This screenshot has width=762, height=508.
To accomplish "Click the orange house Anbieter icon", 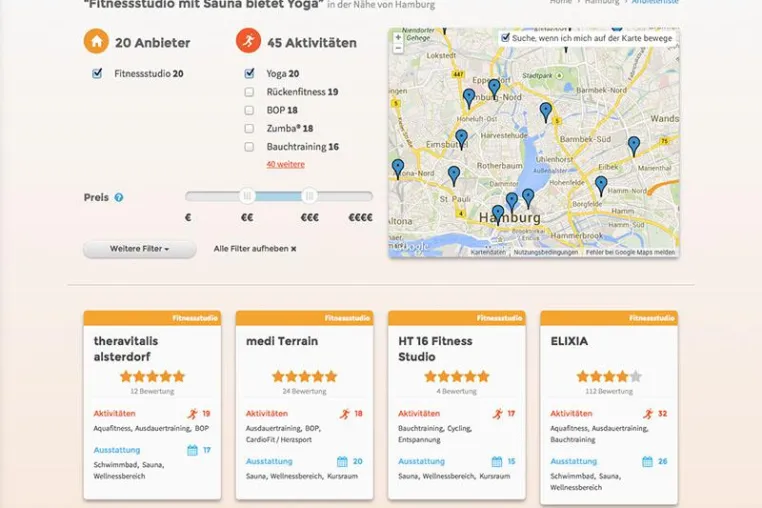I will [96, 41].
